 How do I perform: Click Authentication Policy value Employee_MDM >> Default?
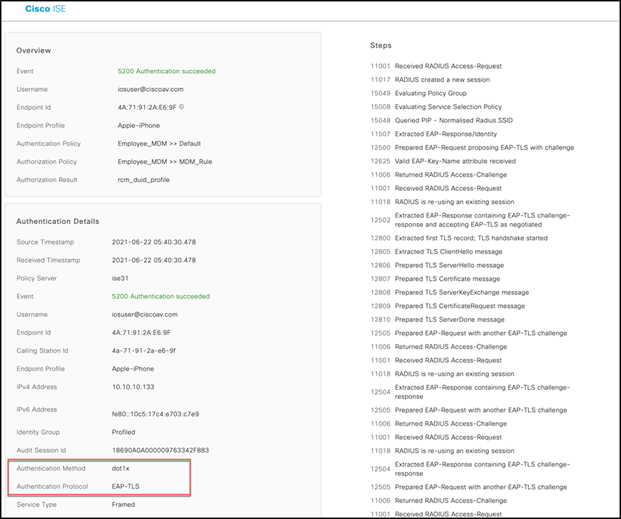(159, 144)
